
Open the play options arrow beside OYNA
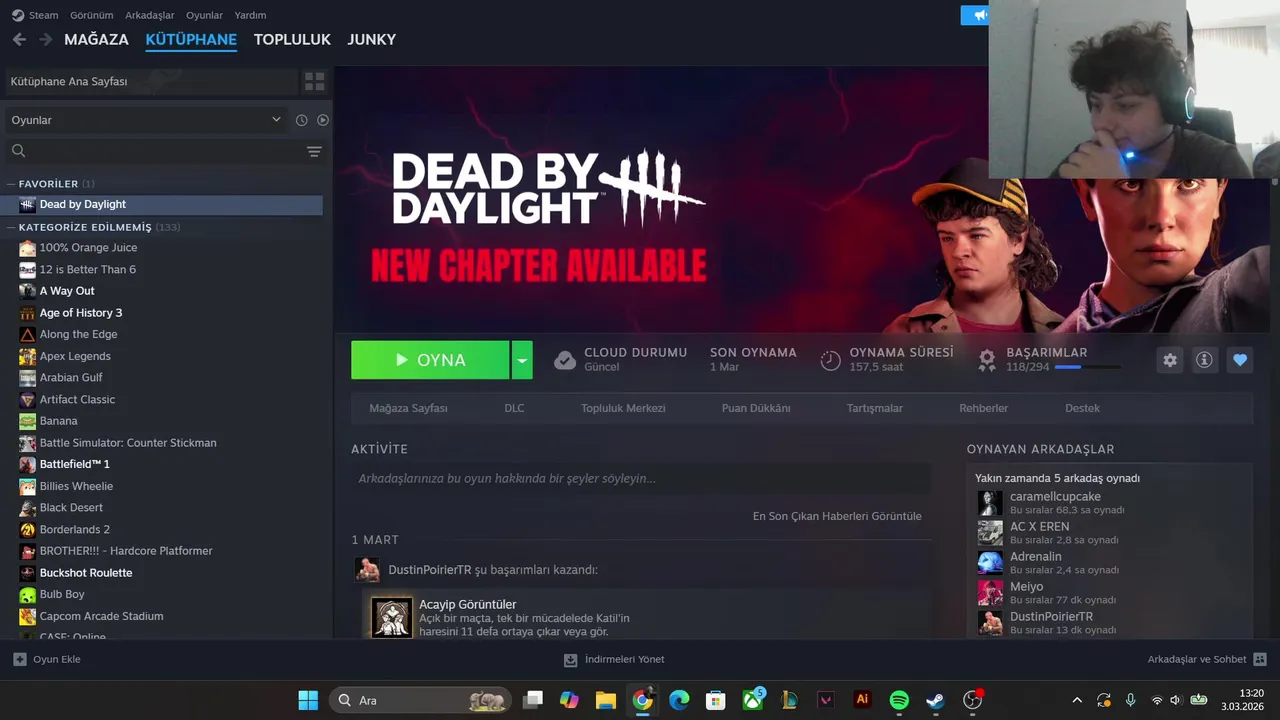[522, 360]
